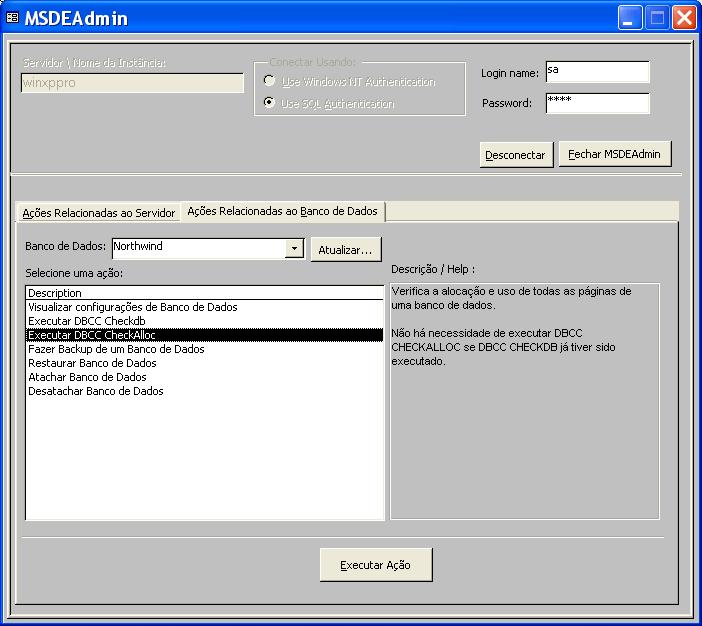Select Use Windows NT Authentication radio button
The width and height of the screenshot is (702, 626).
coord(268,81)
